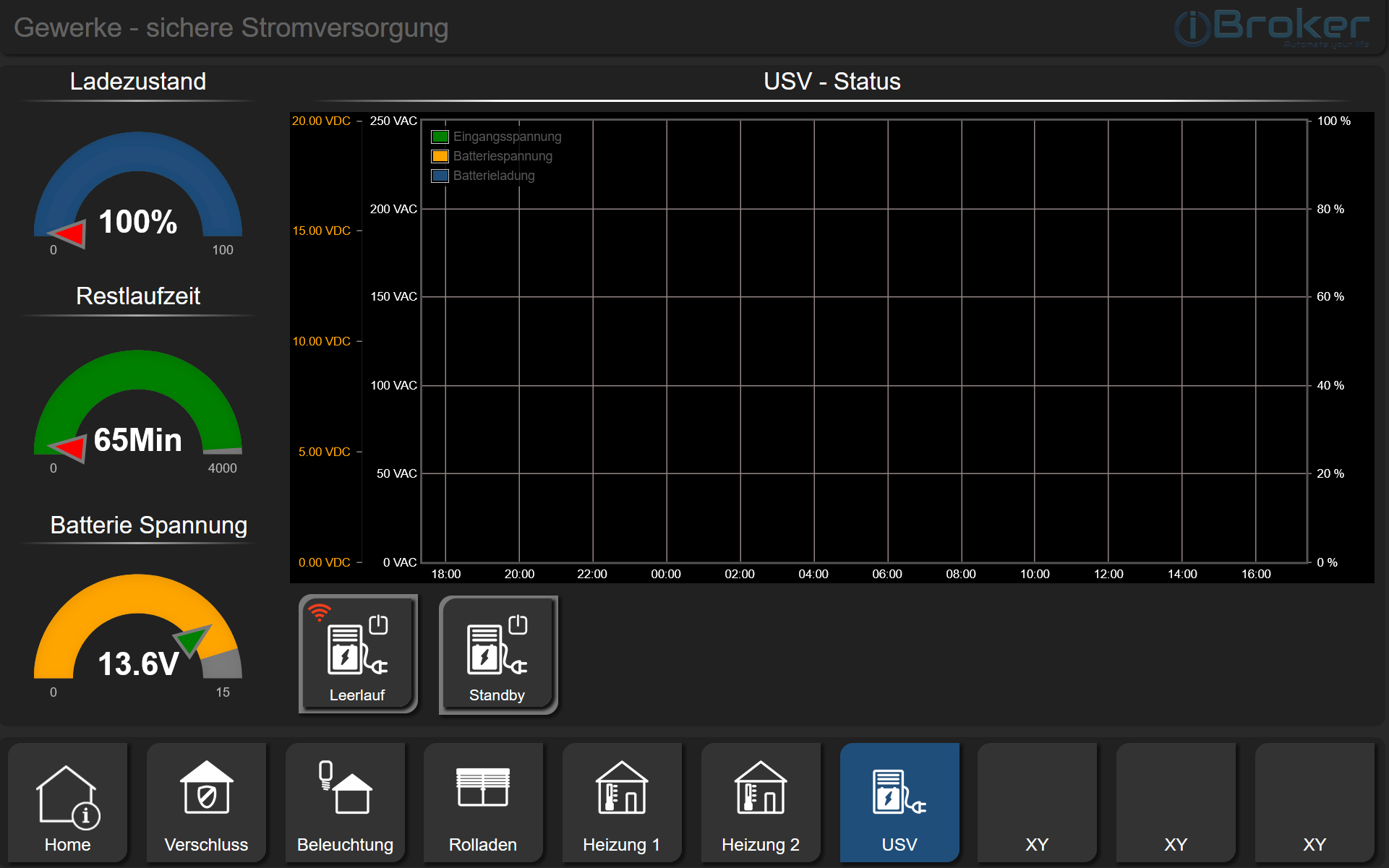
Task: Open the Beleuchtung lighting page
Action: 345,802
